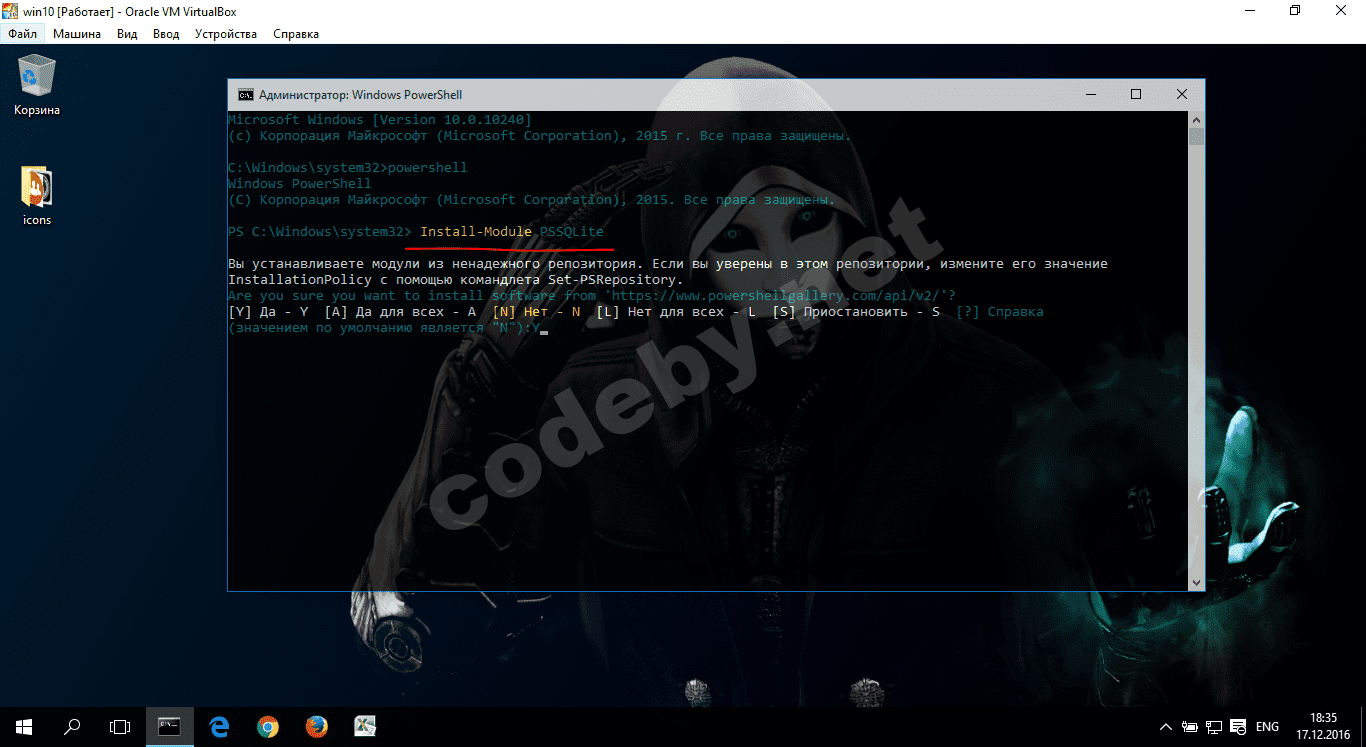The height and width of the screenshot is (747, 1366).
Task: Click the PowerShell scrollbar down arrow
Action: (x=1196, y=582)
